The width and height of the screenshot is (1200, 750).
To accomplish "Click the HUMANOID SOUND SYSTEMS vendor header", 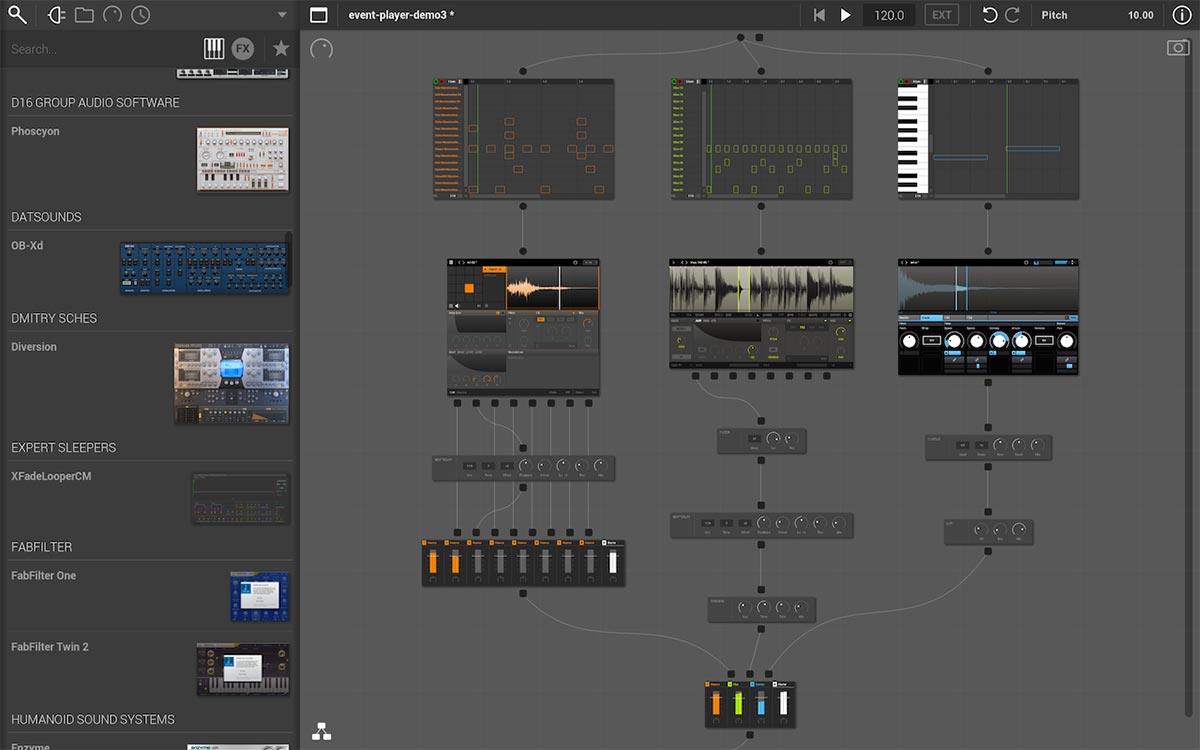I will [93, 719].
